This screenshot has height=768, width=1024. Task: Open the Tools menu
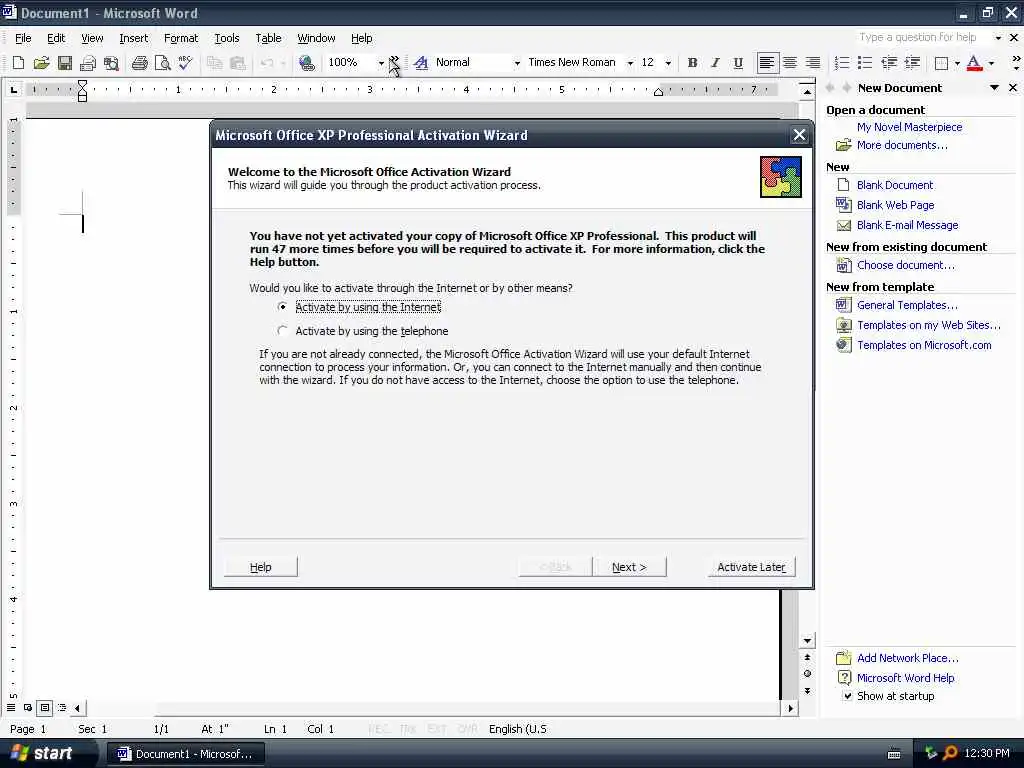click(227, 38)
